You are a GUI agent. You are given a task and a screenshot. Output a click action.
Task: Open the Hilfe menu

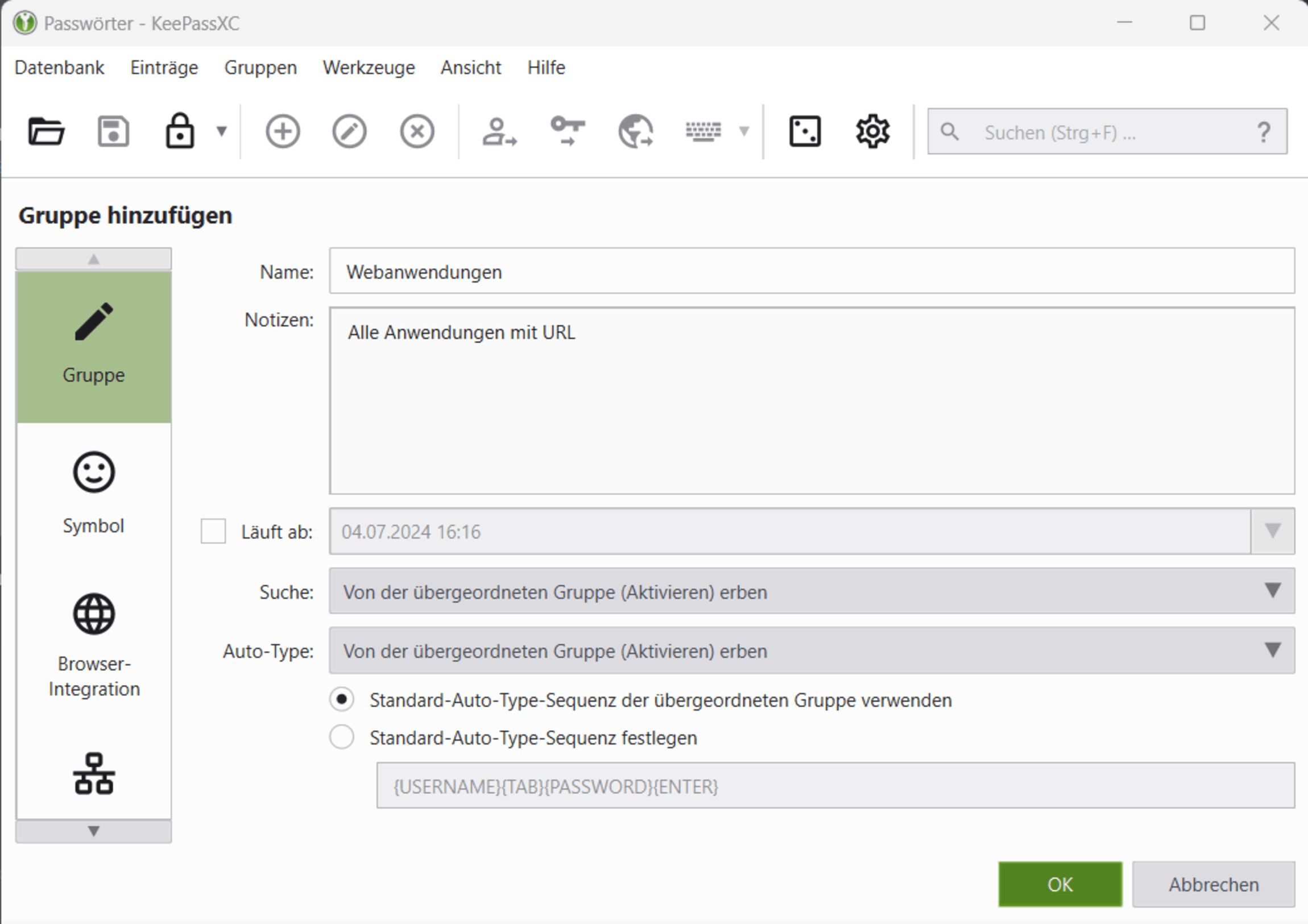(x=546, y=68)
